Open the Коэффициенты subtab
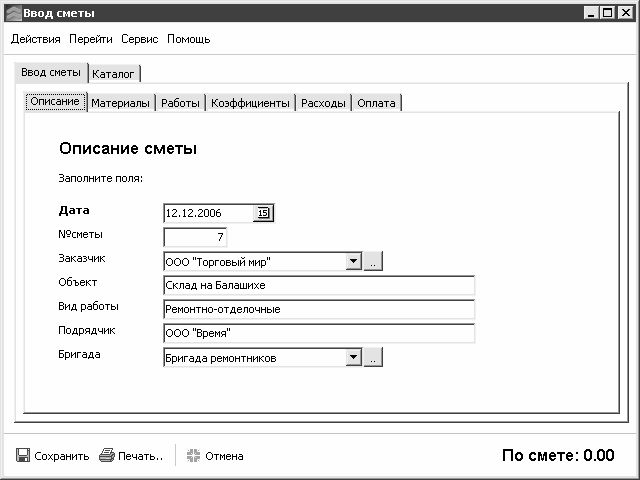The image size is (640, 480). click(250, 103)
